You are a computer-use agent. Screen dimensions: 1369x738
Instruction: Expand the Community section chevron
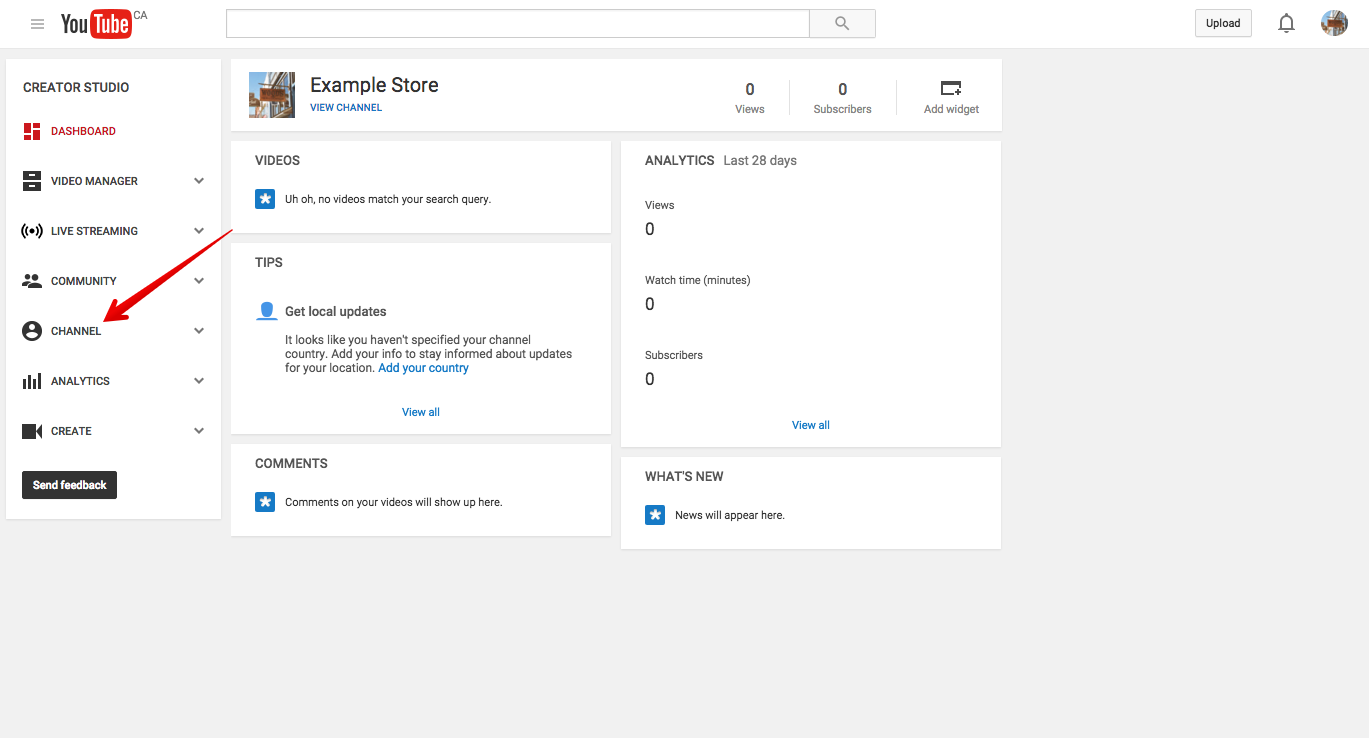pyautogui.click(x=199, y=281)
